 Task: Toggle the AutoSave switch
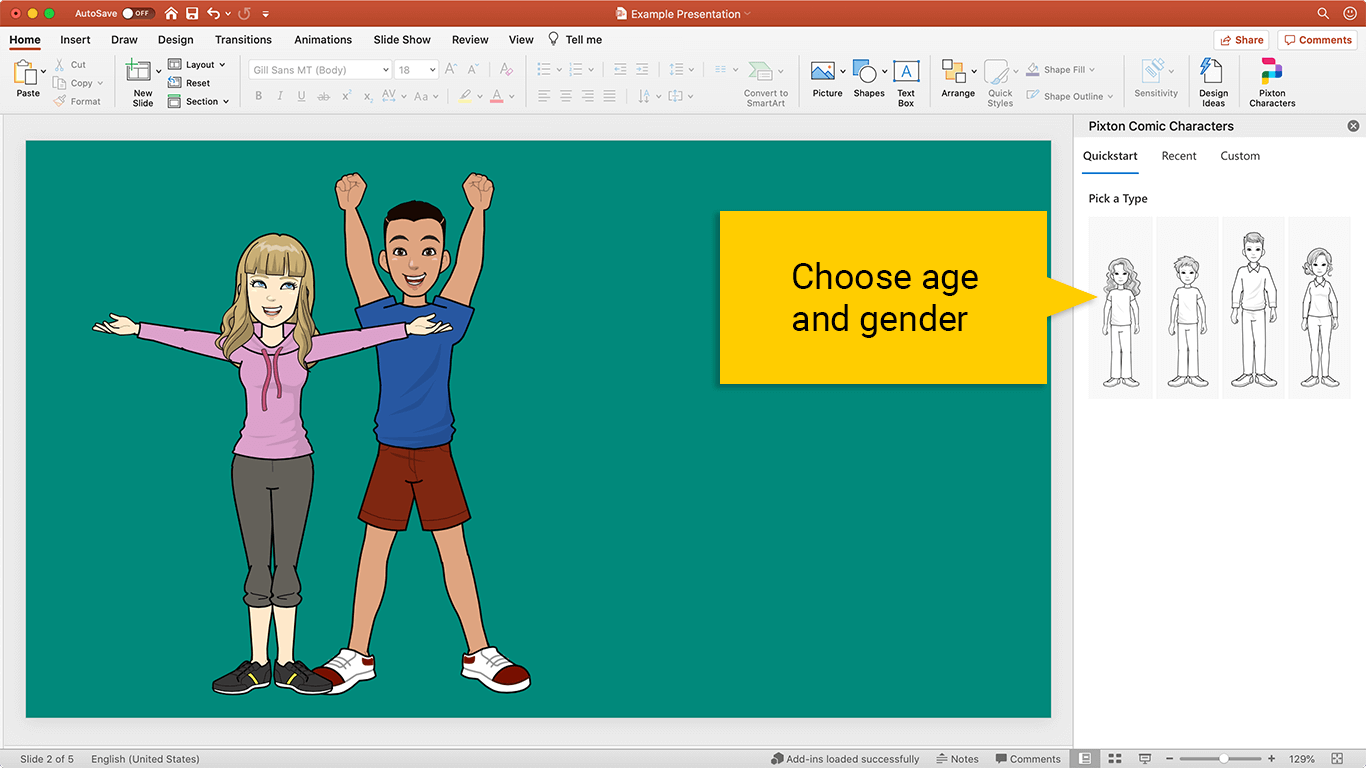(138, 14)
